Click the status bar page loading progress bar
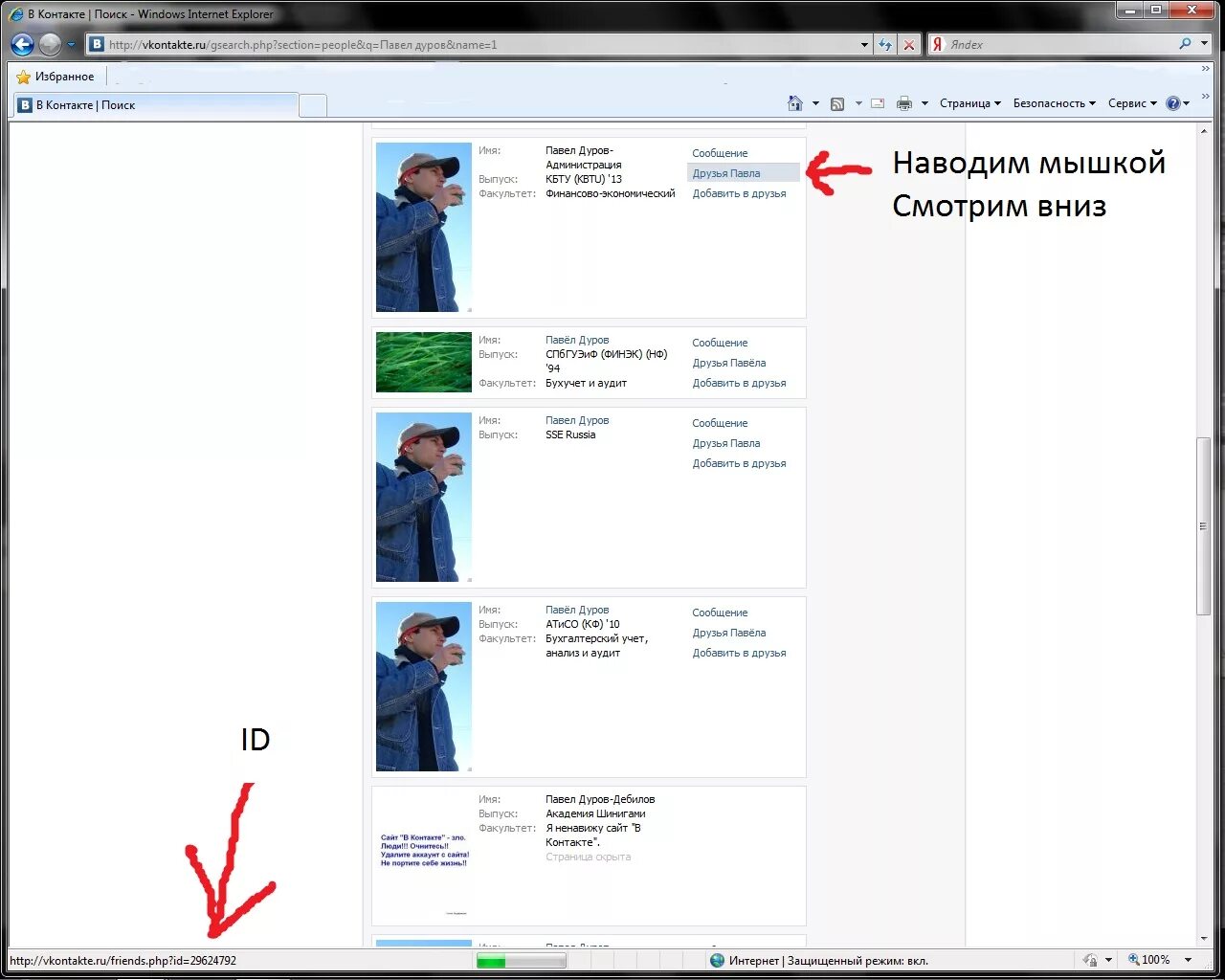Screen dimensions: 1225x980 coord(522,960)
